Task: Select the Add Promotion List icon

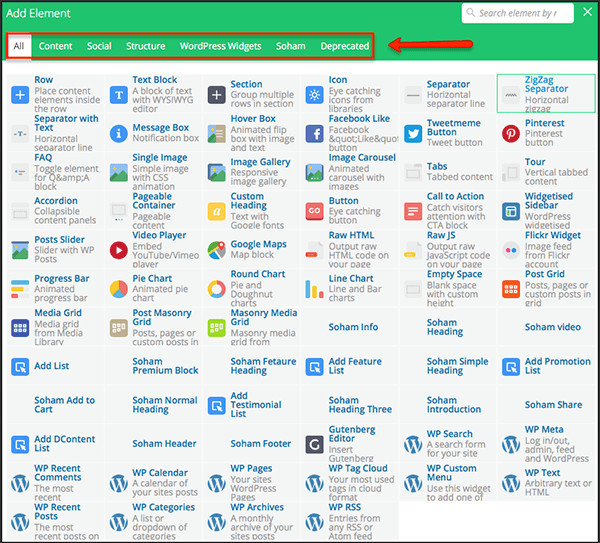Action: pos(511,367)
